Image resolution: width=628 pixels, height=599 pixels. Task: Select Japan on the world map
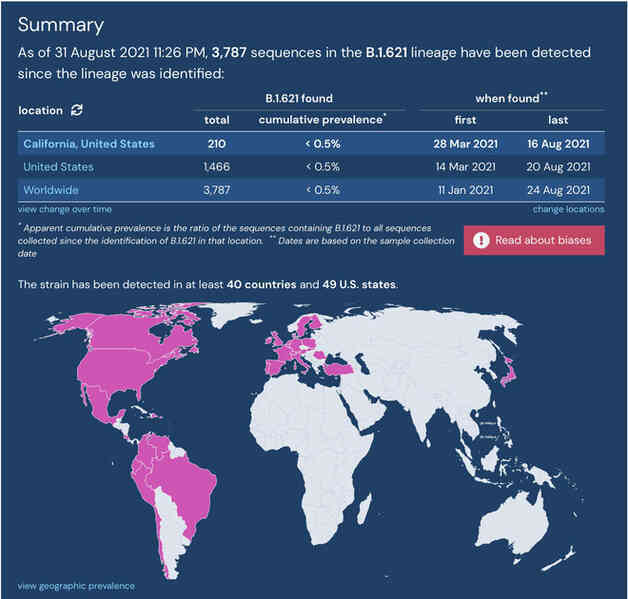(x=509, y=372)
